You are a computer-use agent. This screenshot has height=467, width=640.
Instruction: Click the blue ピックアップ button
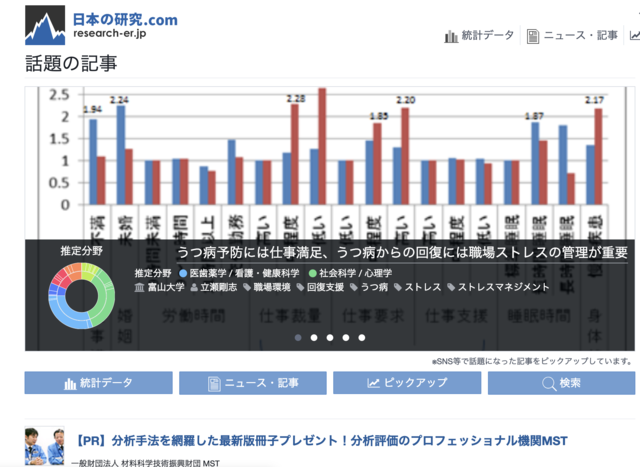point(407,383)
